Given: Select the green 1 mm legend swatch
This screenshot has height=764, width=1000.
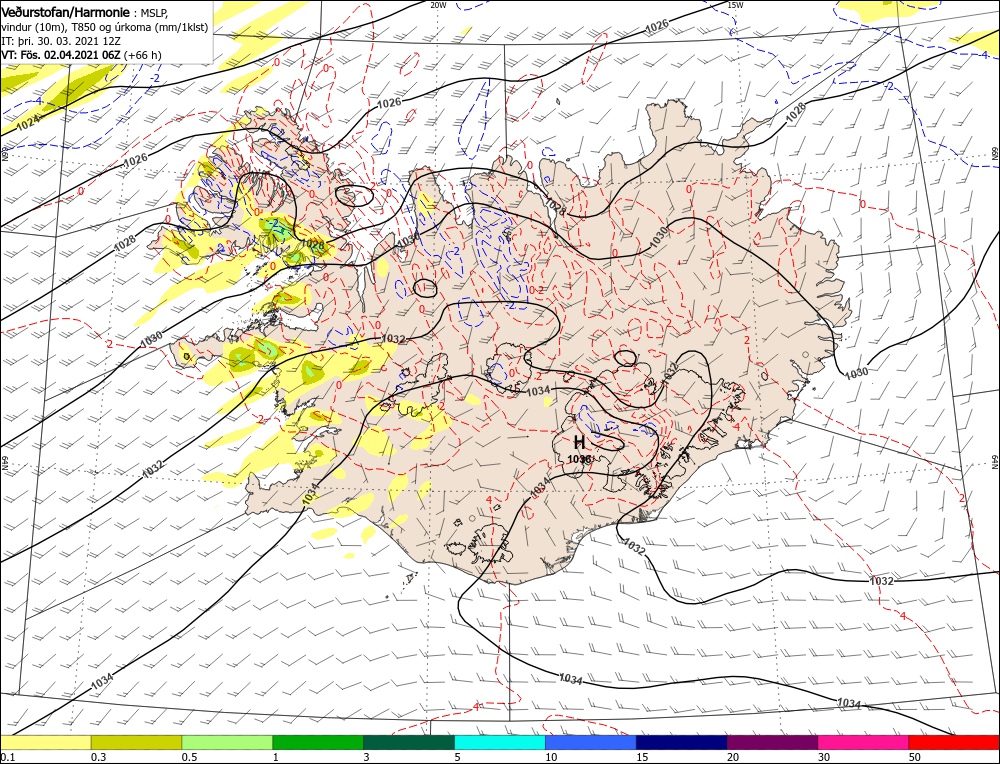Looking at the screenshot, I should pos(318,742).
